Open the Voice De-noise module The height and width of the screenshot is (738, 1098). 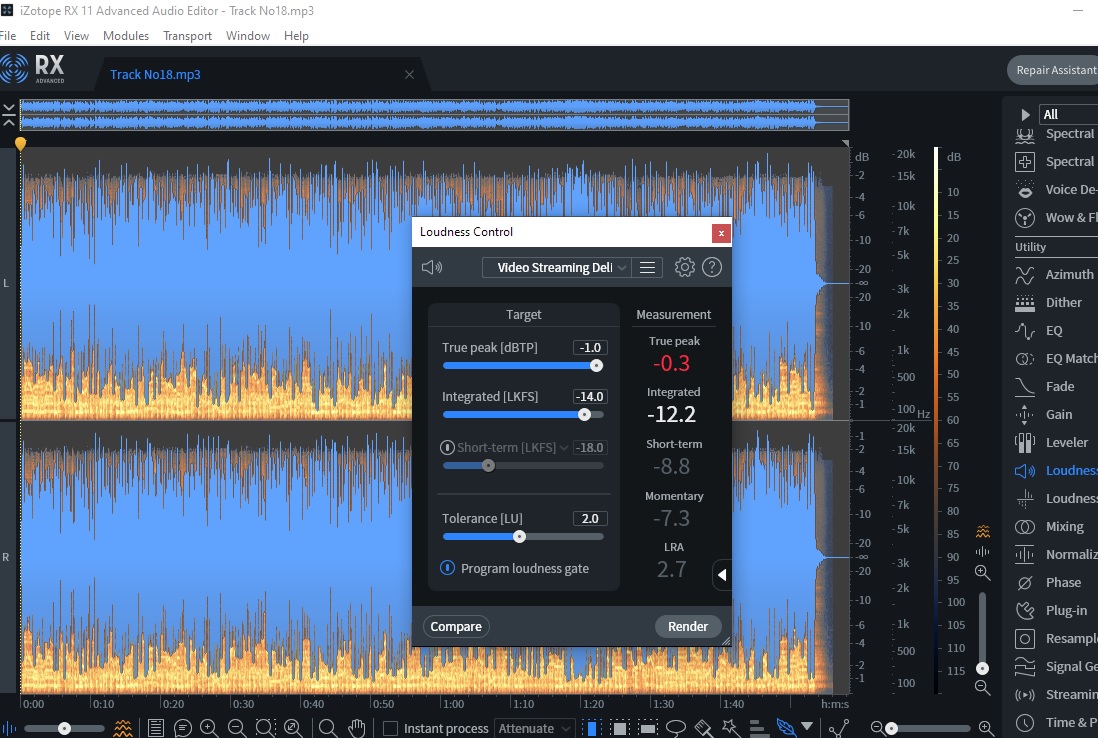point(1057,190)
